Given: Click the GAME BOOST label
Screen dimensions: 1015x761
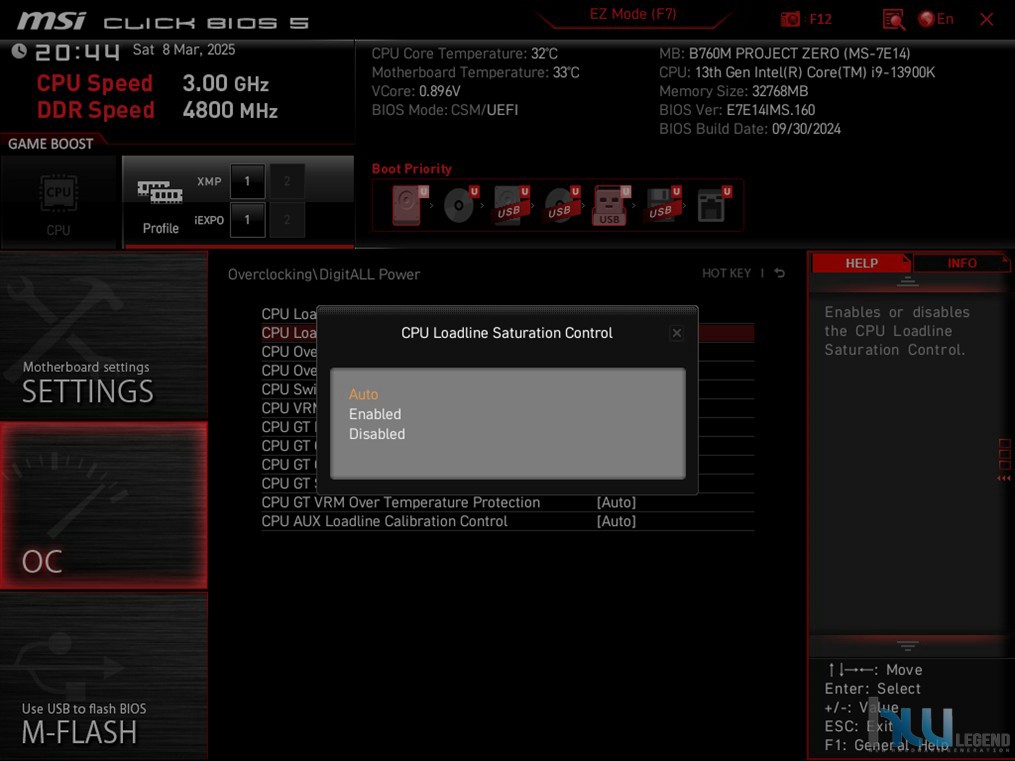Looking at the screenshot, I should point(50,144).
